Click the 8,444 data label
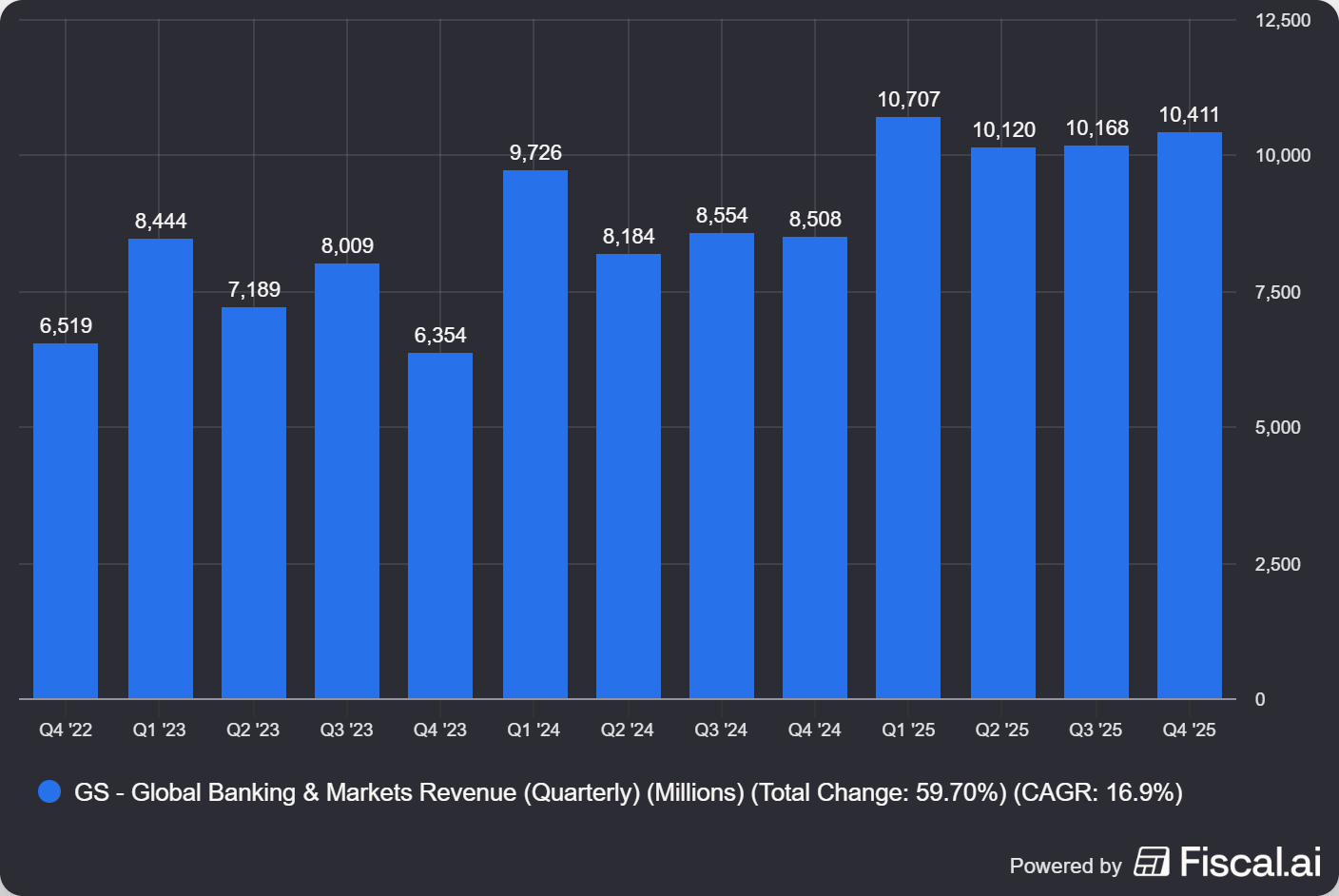Screen dimensions: 1339x896 161,222
